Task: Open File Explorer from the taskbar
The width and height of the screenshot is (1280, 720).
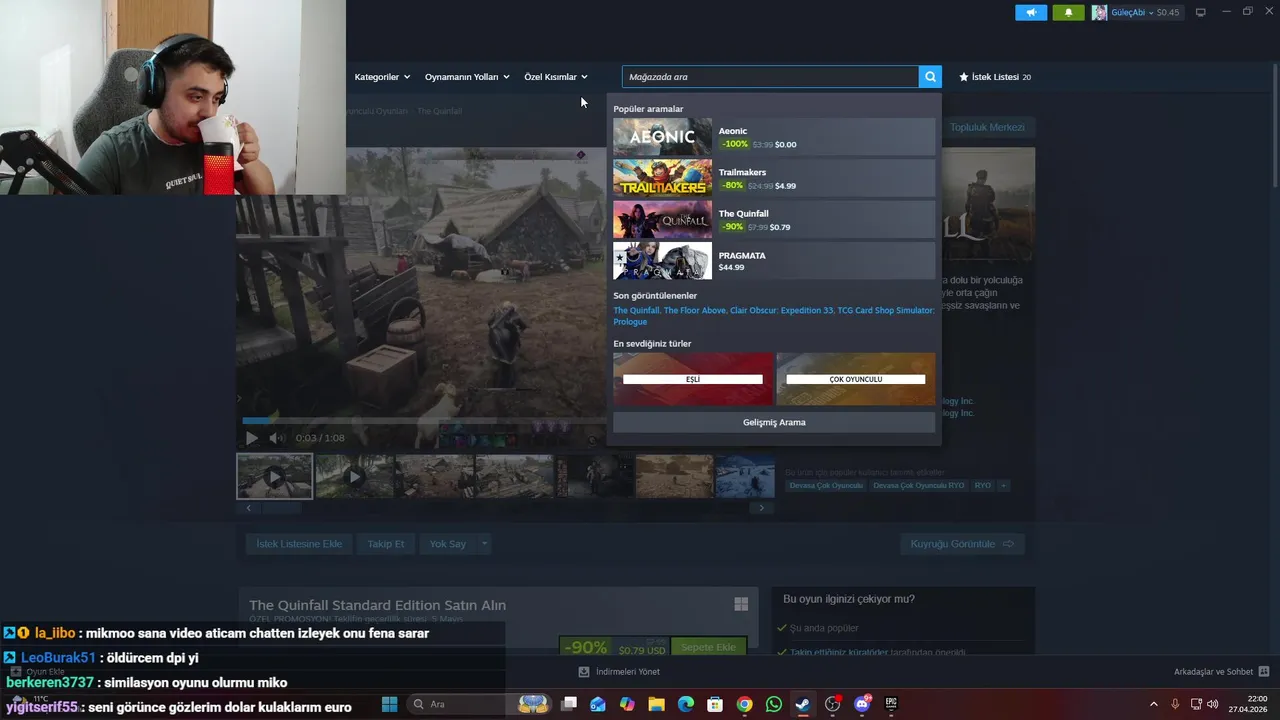Action: [656, 704]
